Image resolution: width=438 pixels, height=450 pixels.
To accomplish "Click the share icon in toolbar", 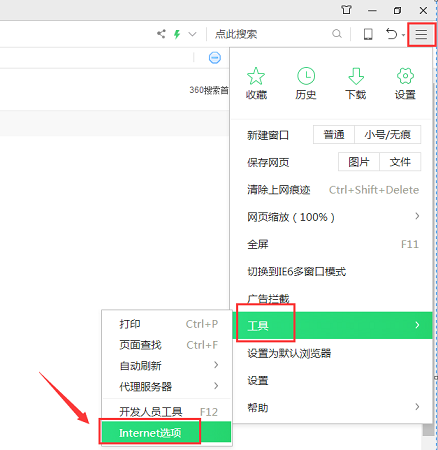I will tap(161, 34).
